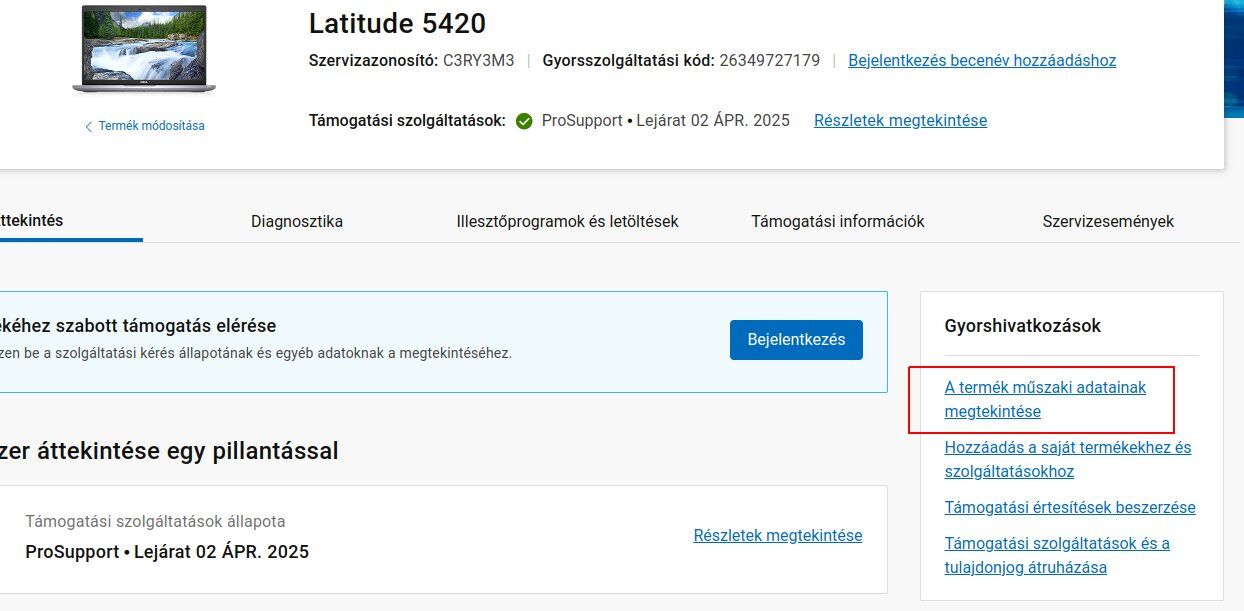
Task: Click ProSupport • Lejárat 02 ÁPR. 2025 in status card
Action: click(167, 552)
